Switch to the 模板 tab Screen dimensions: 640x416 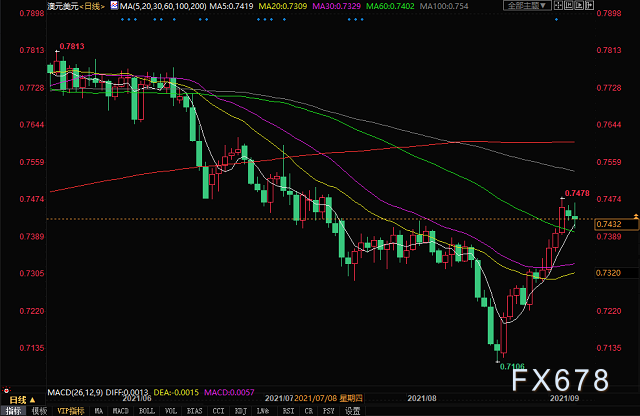(x=40, y=410)
